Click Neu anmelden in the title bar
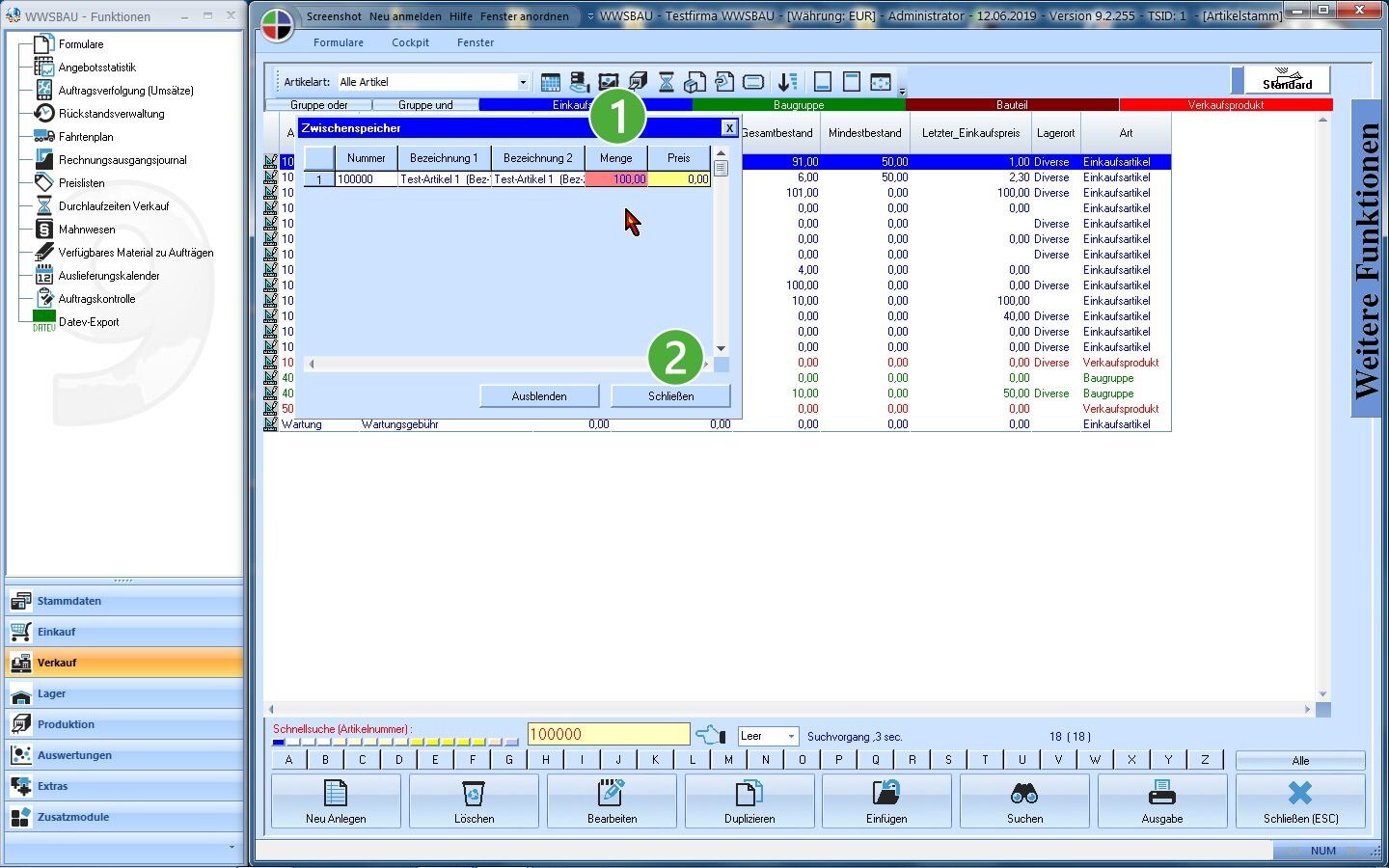Image resolution: width=1389 pixels, height=868 pixels. (x=405, y=16)
